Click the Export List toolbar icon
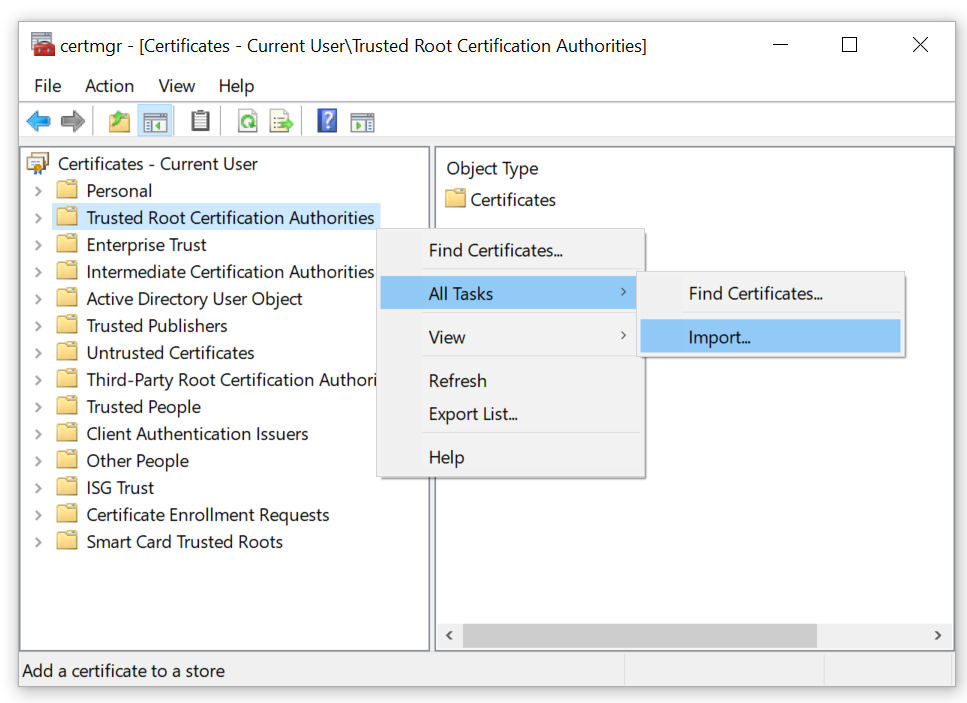The width and height of the screenshot is (967, 703). (x=281, y=122)
